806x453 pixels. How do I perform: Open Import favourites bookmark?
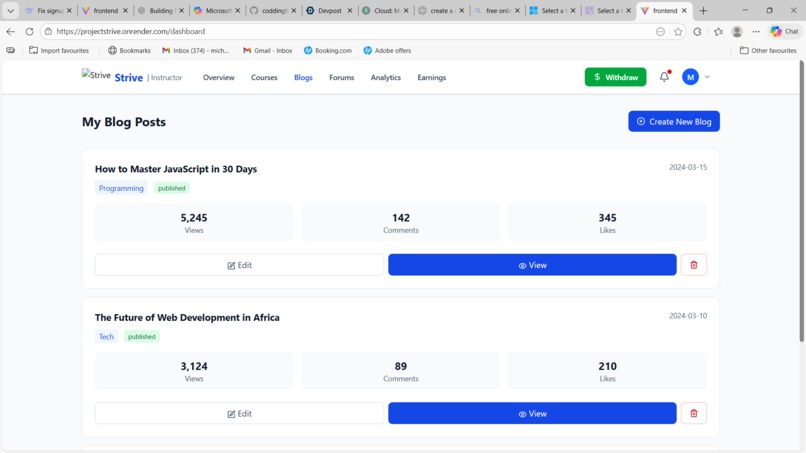59,50
